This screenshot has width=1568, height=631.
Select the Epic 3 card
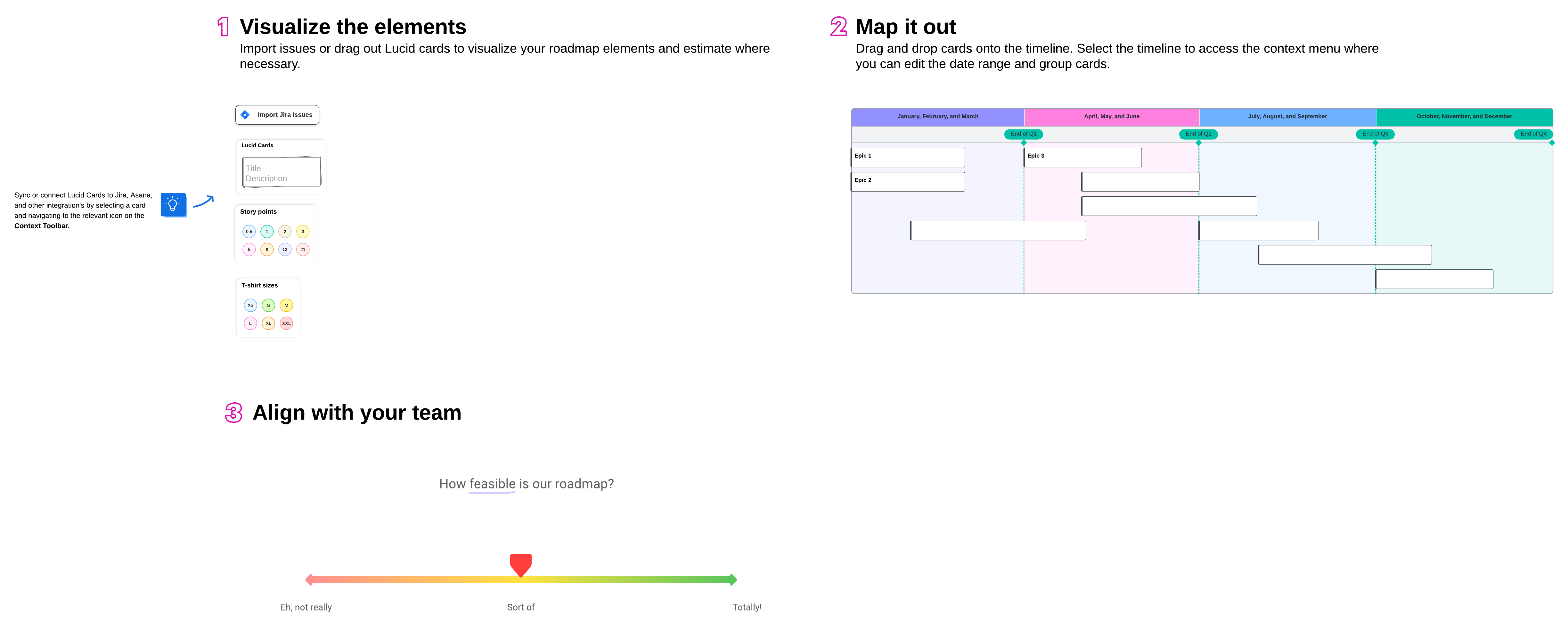tap(1082, 157)
